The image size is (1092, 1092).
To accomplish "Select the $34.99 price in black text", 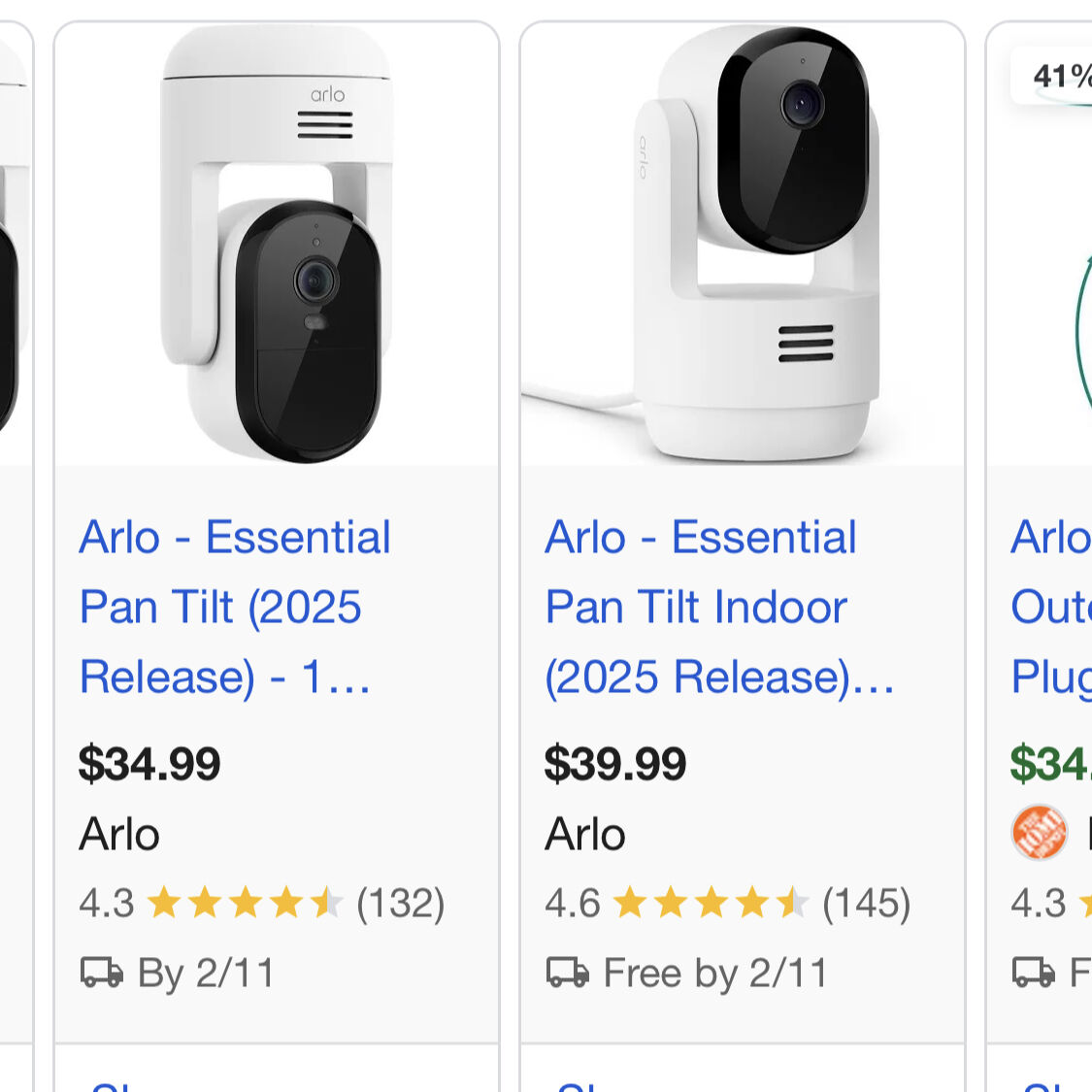I will [x=149, y=764].
